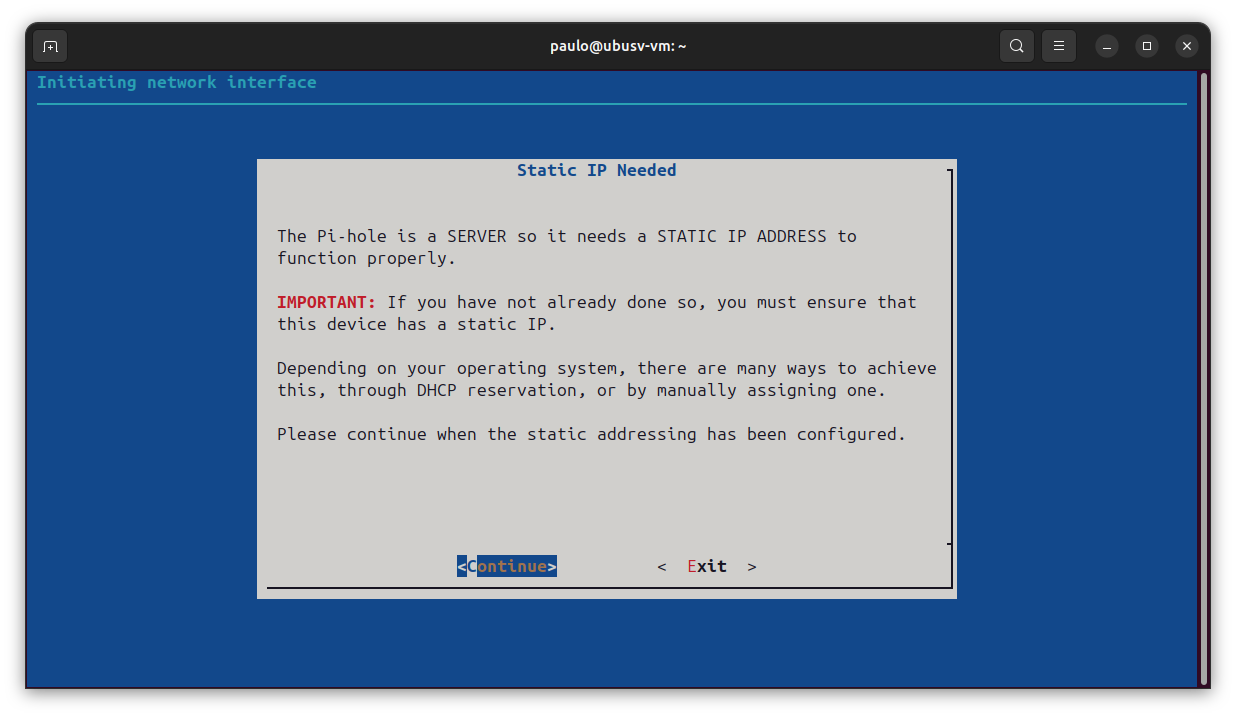The image size is (1236, 717).
Task: Click the Initiating network interface heading
Action: (x=176, y=82)
